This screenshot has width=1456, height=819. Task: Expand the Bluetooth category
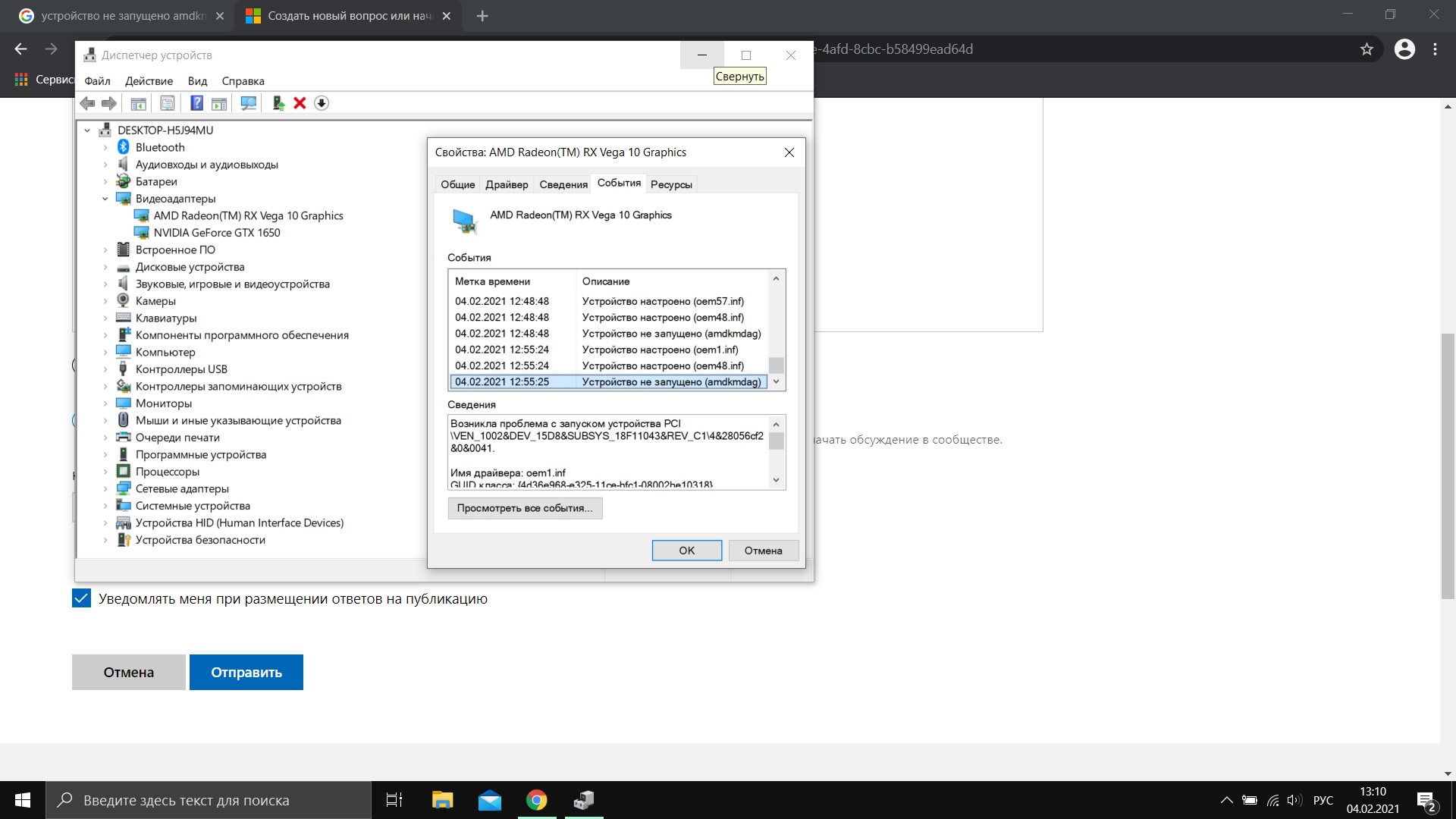coord(105,147)
